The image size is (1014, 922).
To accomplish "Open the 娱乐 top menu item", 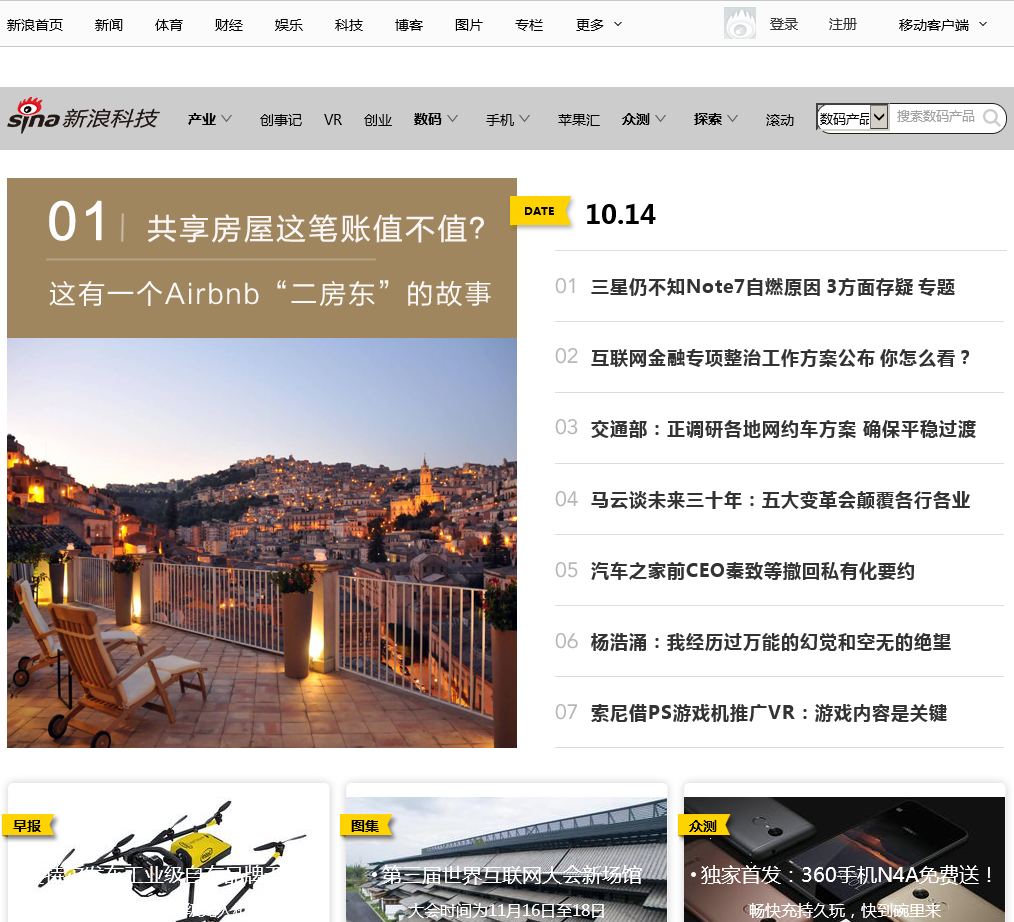I will click(288, 25).
